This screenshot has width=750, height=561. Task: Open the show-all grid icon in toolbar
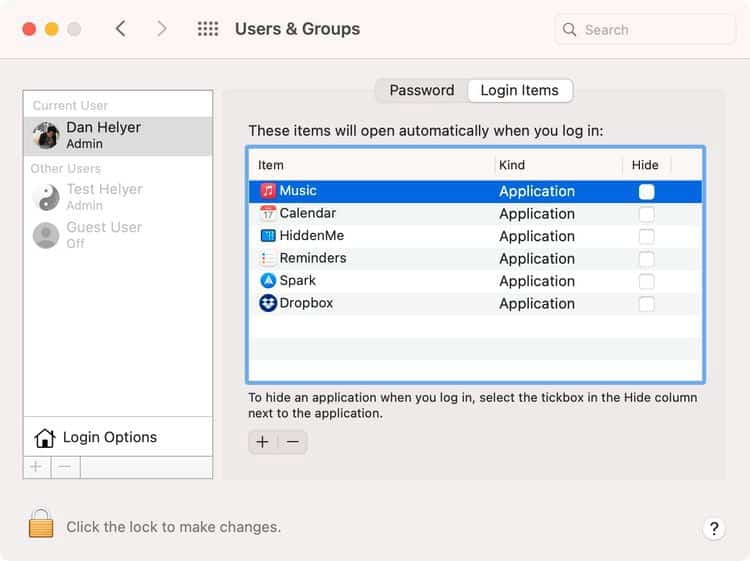[208, 29]
